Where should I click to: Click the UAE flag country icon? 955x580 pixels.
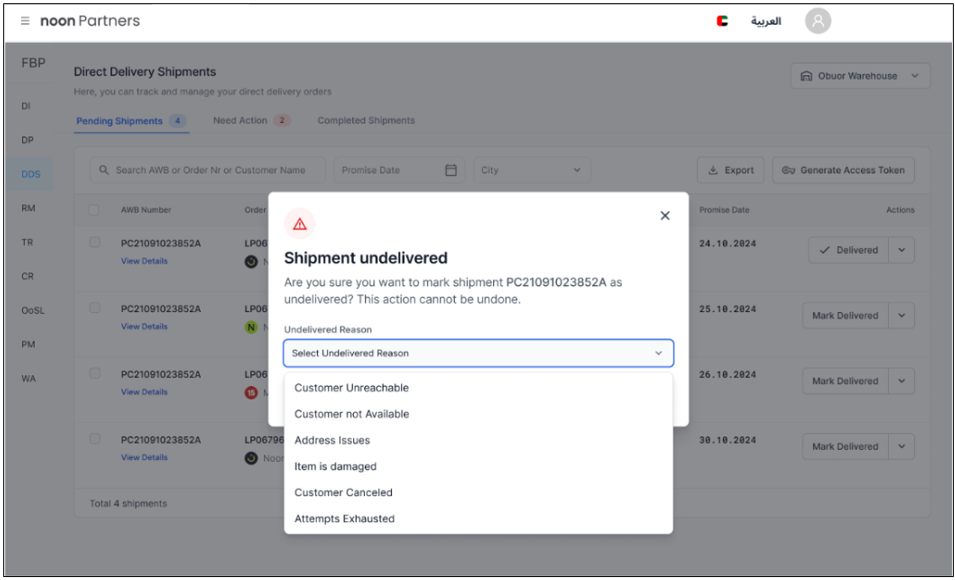pyautogui.click(x=723, y=21)
